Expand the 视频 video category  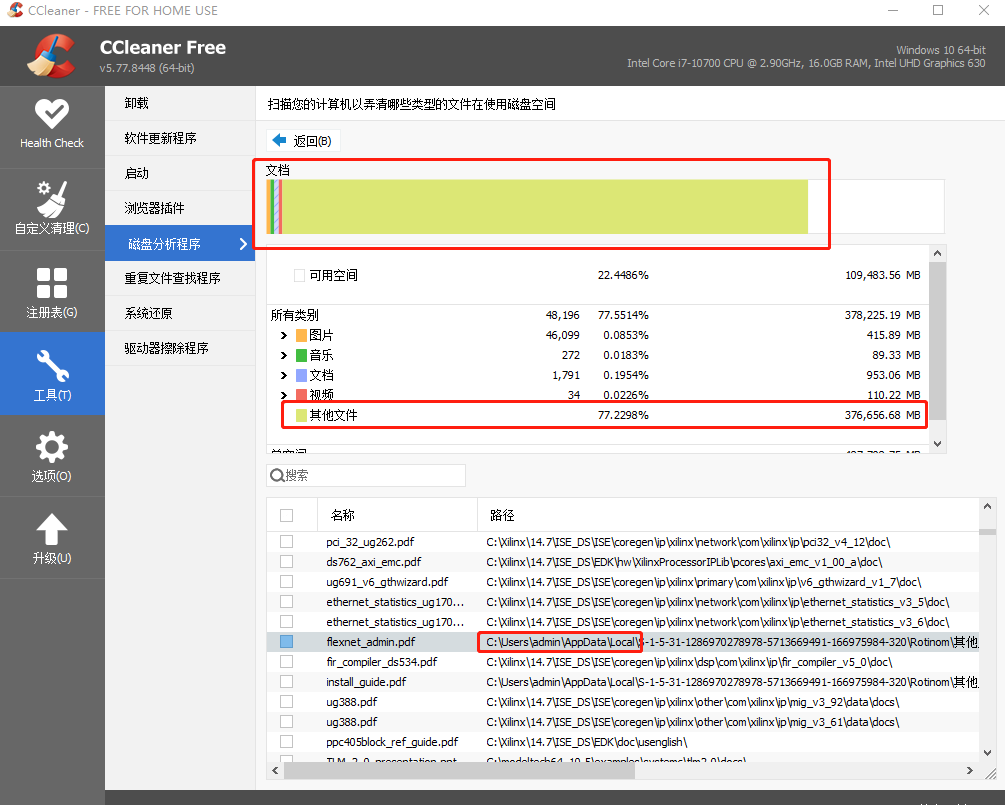283,395
